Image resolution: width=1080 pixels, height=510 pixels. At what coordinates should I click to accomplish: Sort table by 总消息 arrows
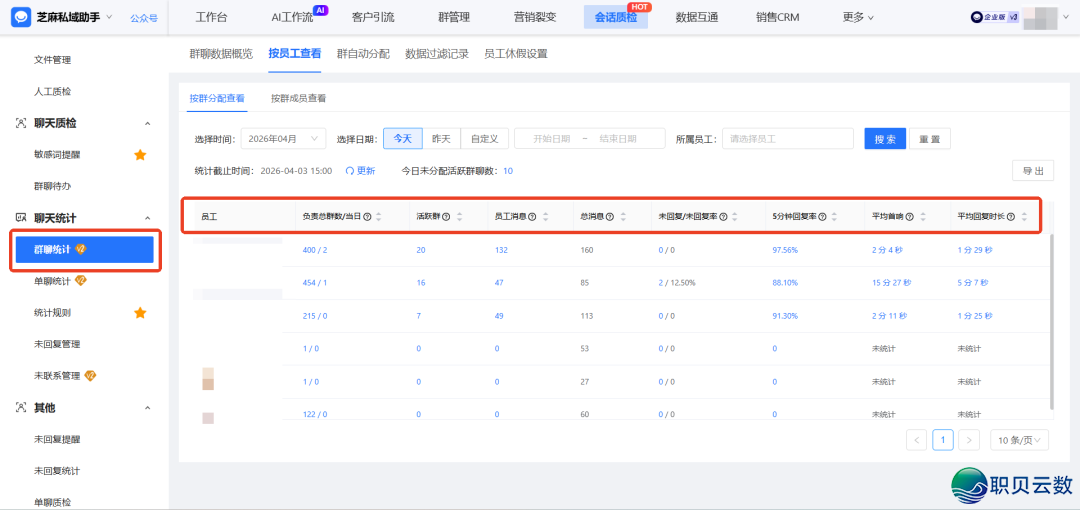point(623,216)
